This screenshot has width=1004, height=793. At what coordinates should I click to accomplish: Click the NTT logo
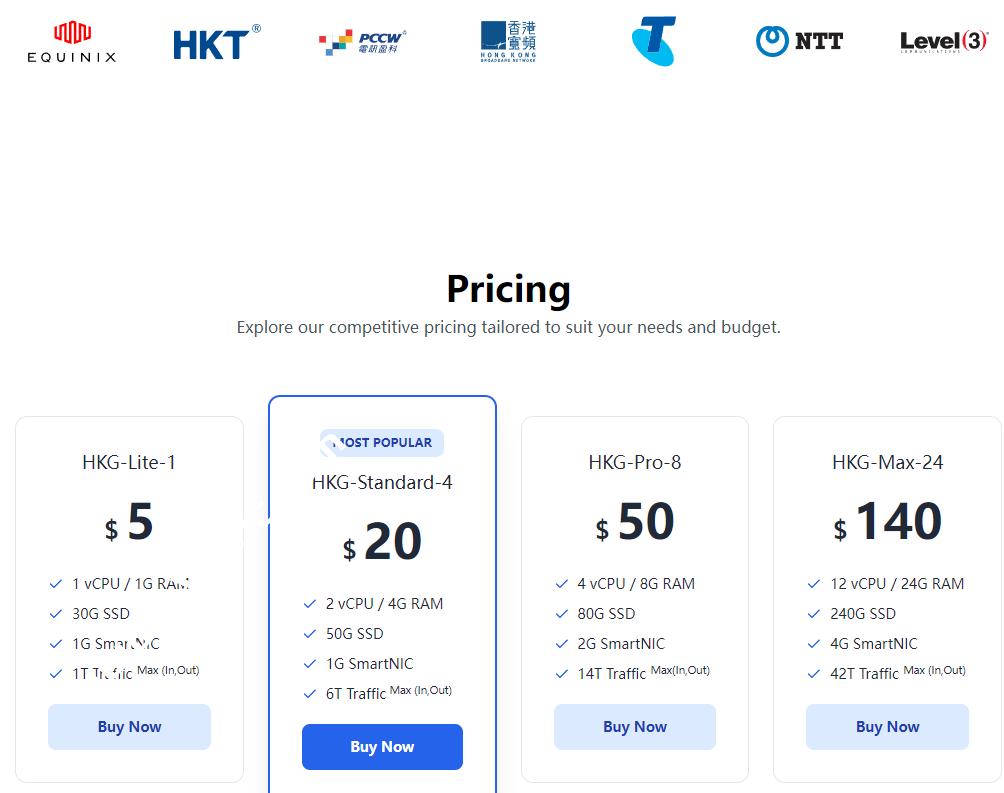click(799, 41)
